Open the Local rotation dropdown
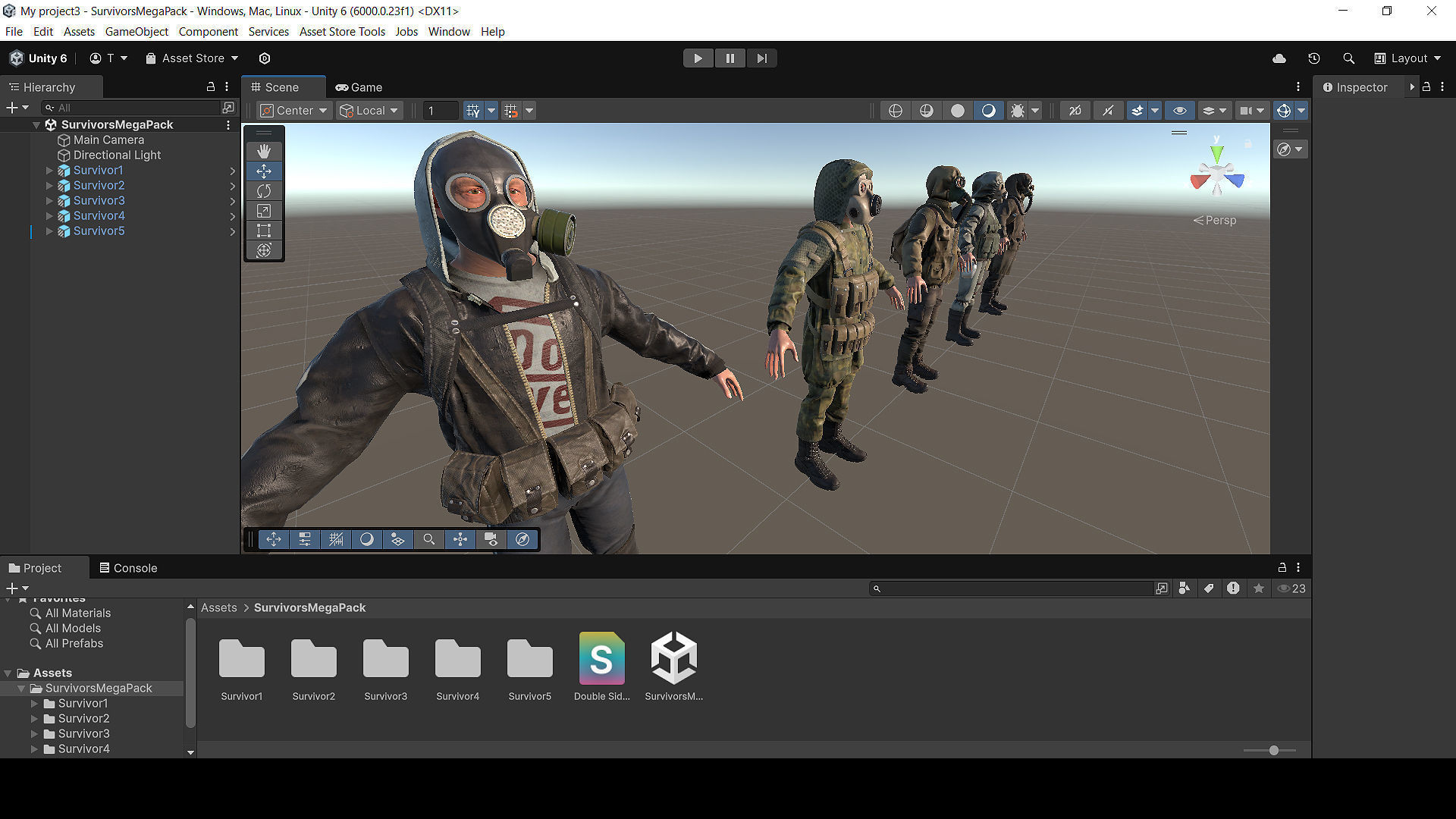Image resolution: width=1456 pixels, height=819 pixels. (369, 111)
